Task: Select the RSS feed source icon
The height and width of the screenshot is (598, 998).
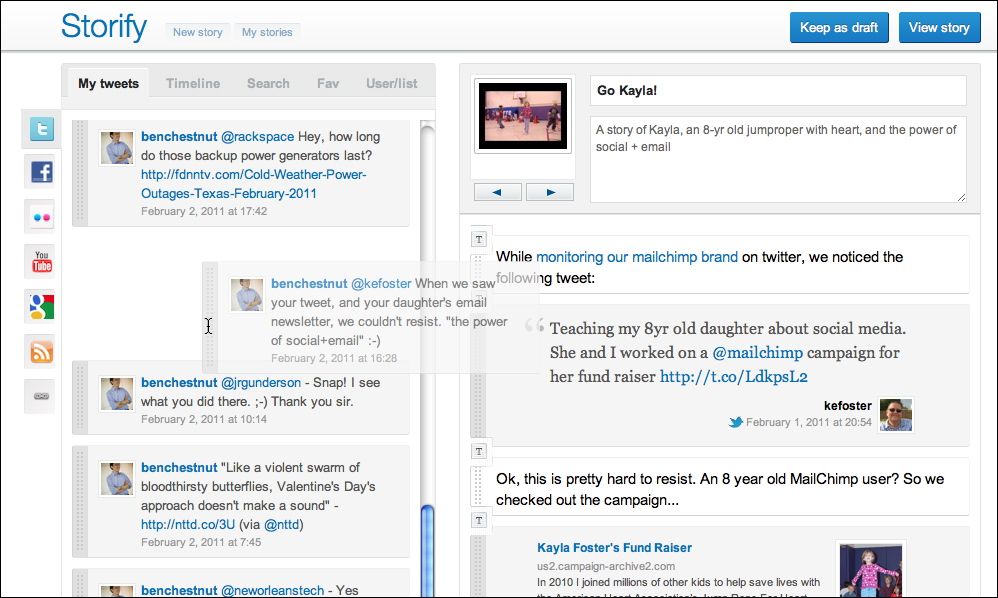Action: (42, 351)
